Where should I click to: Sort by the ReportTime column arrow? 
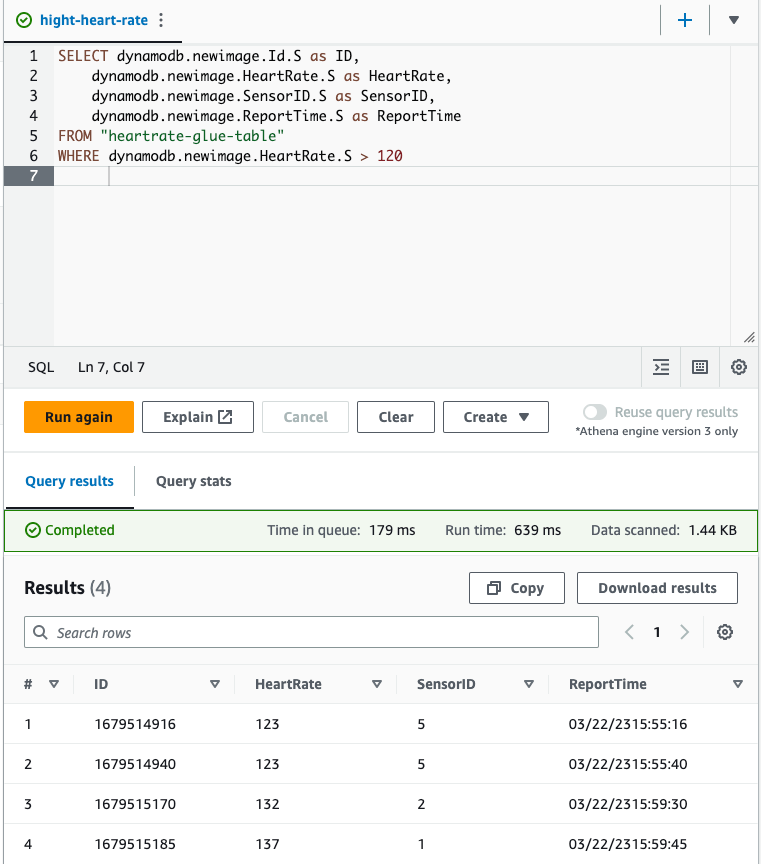pos(738,684)
